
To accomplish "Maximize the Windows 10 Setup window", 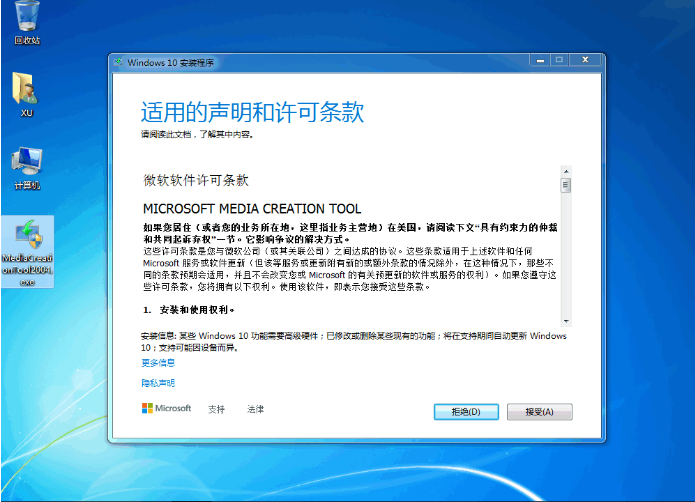I will pyautogui.click(x=558, y=61).
